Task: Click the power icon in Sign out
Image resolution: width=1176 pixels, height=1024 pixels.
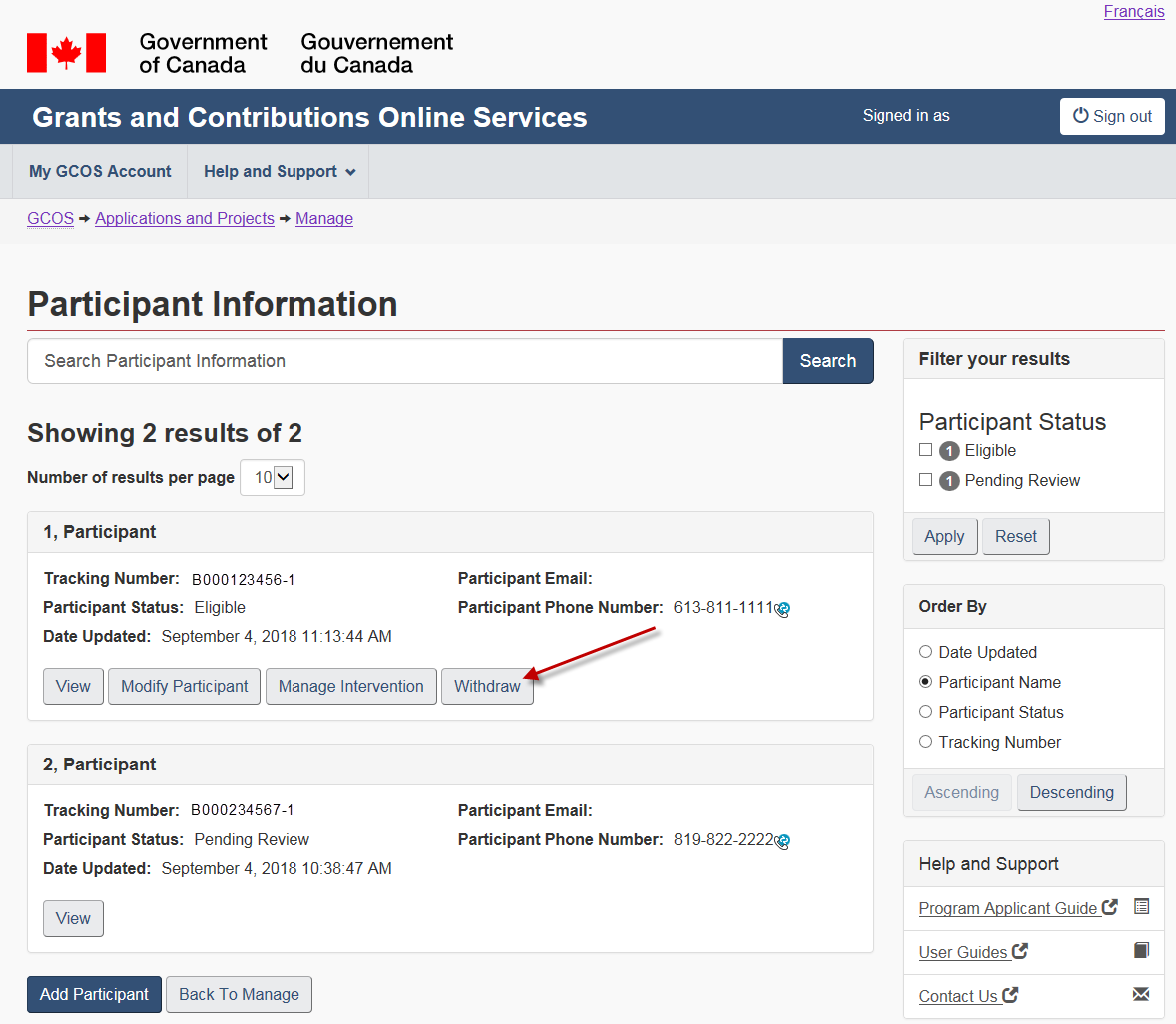Action: (x=1080, y=116)
